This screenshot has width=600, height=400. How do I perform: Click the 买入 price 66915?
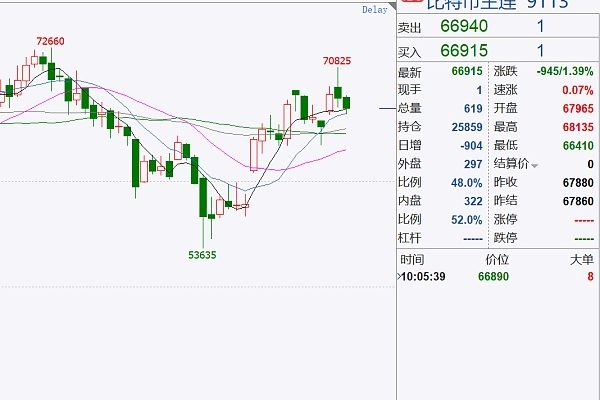[464, 51]
